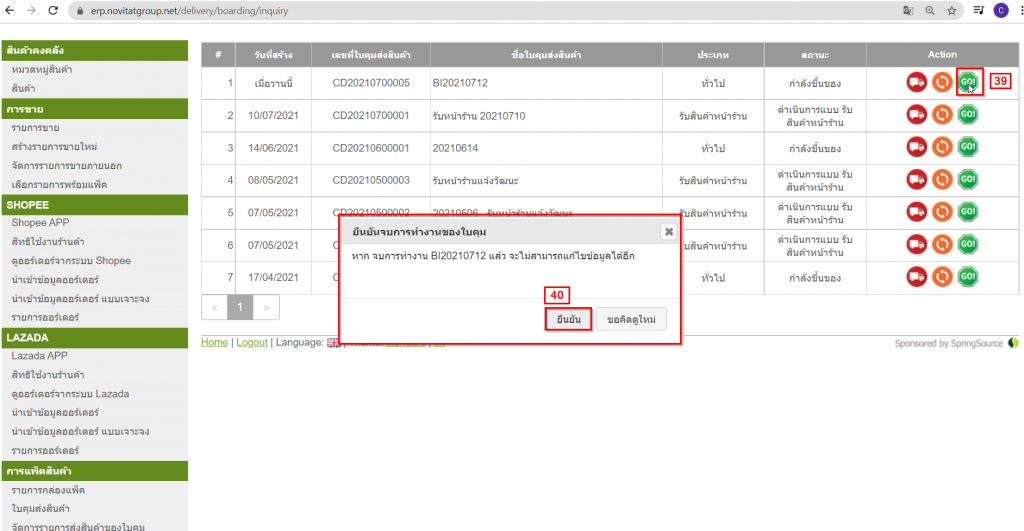
Task: Bookmark this page with the star icon
Action: [x=953, y=10]
